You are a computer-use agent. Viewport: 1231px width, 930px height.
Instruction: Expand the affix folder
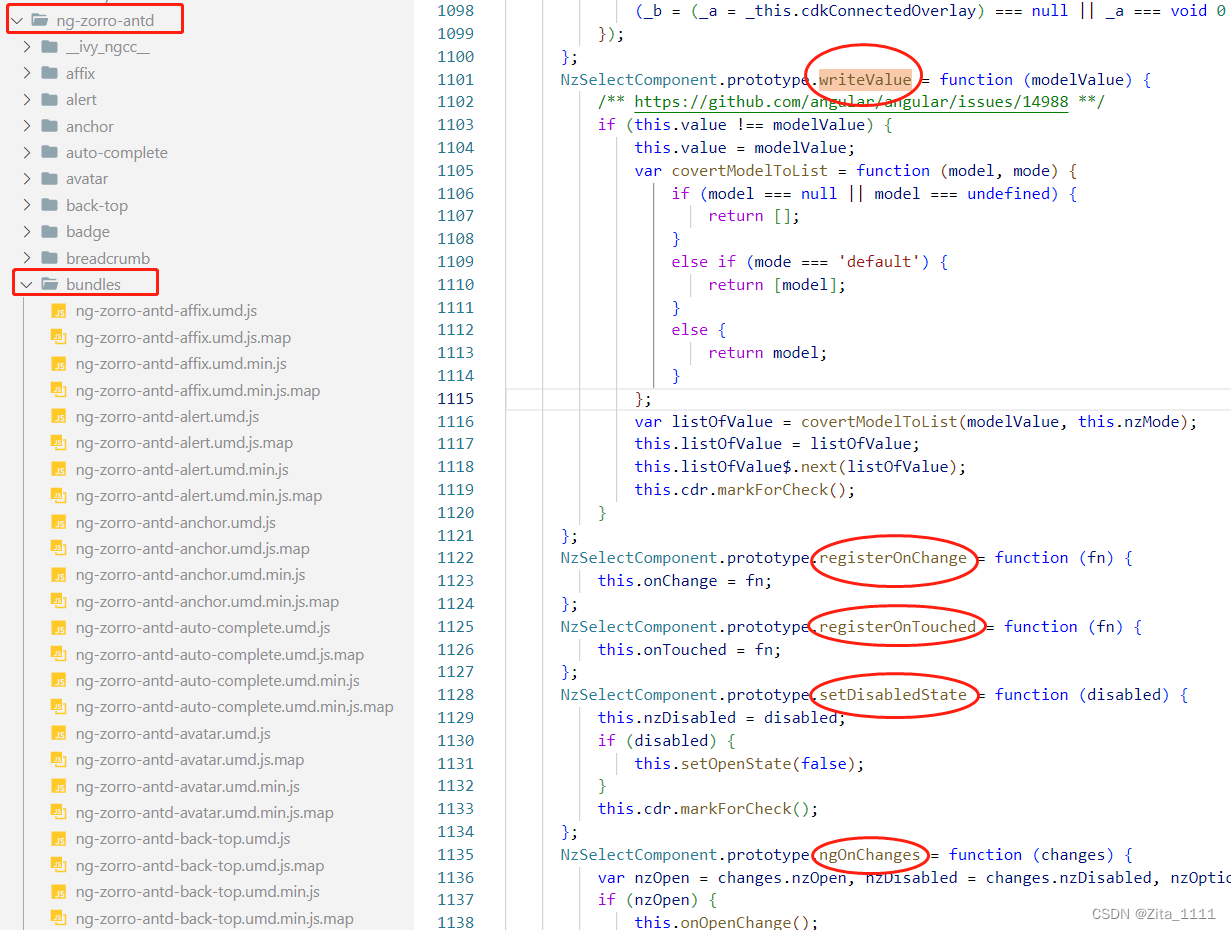[x=25, y=72]
